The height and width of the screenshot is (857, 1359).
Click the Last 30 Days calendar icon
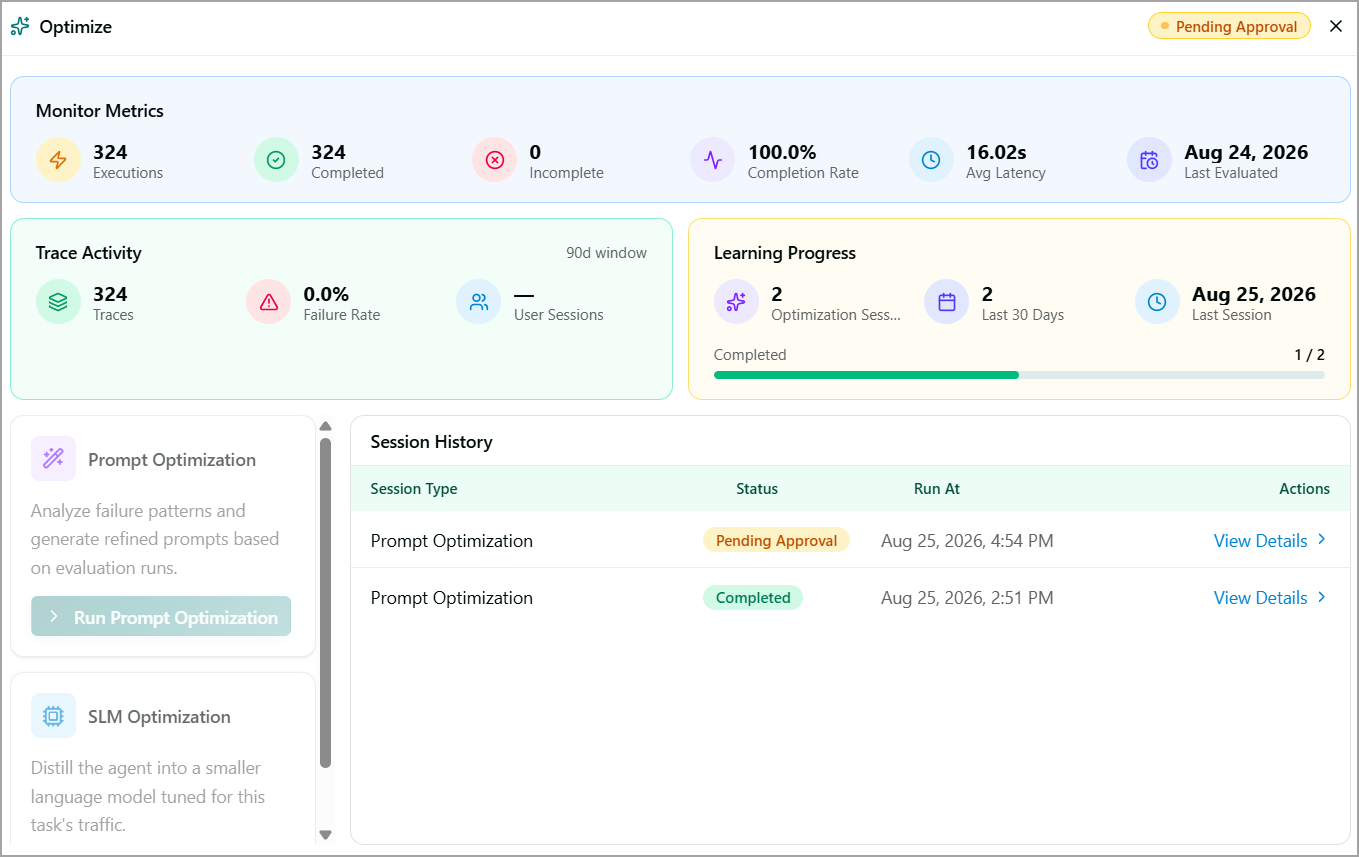point(946,302)
